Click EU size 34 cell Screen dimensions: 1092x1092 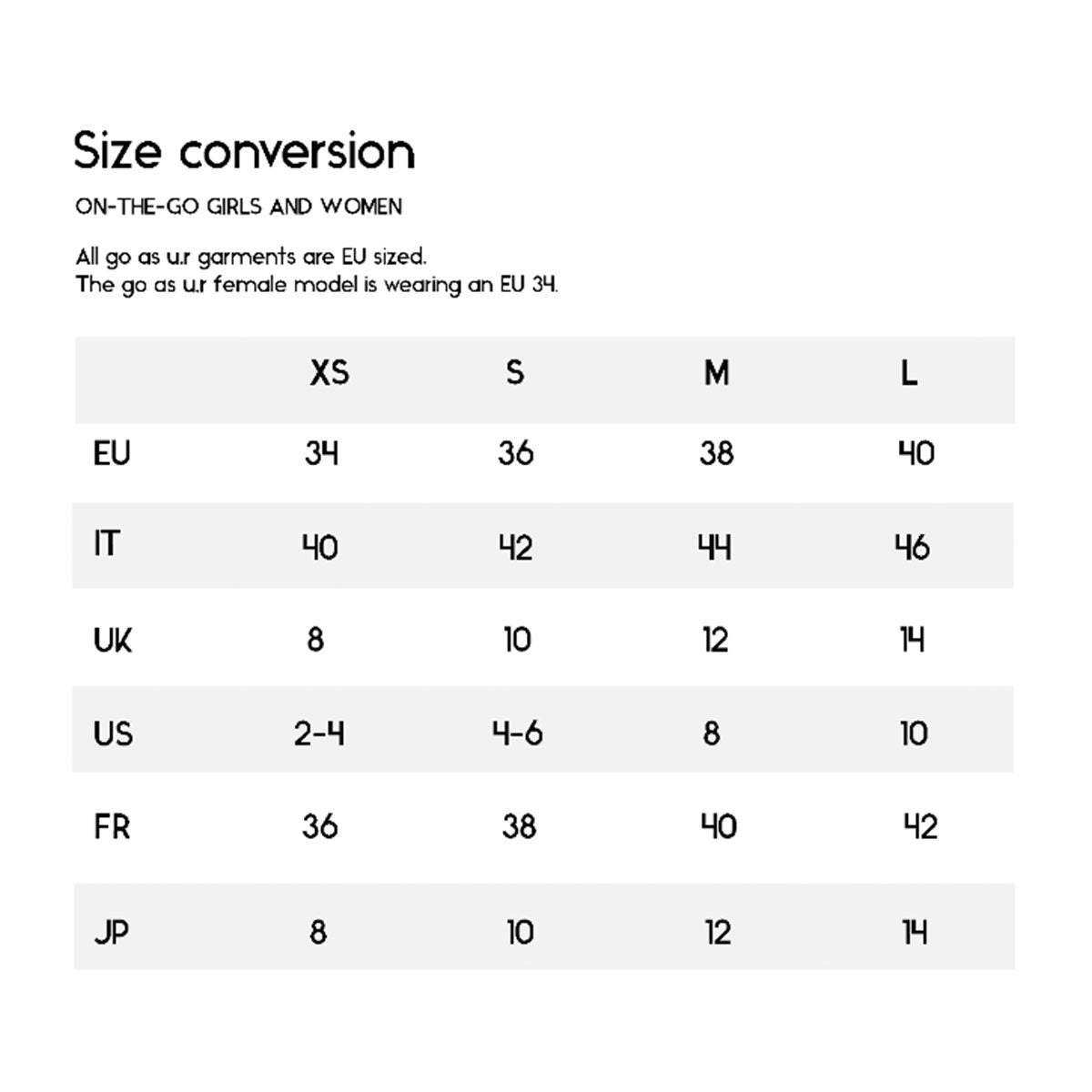tap(321, 453)
